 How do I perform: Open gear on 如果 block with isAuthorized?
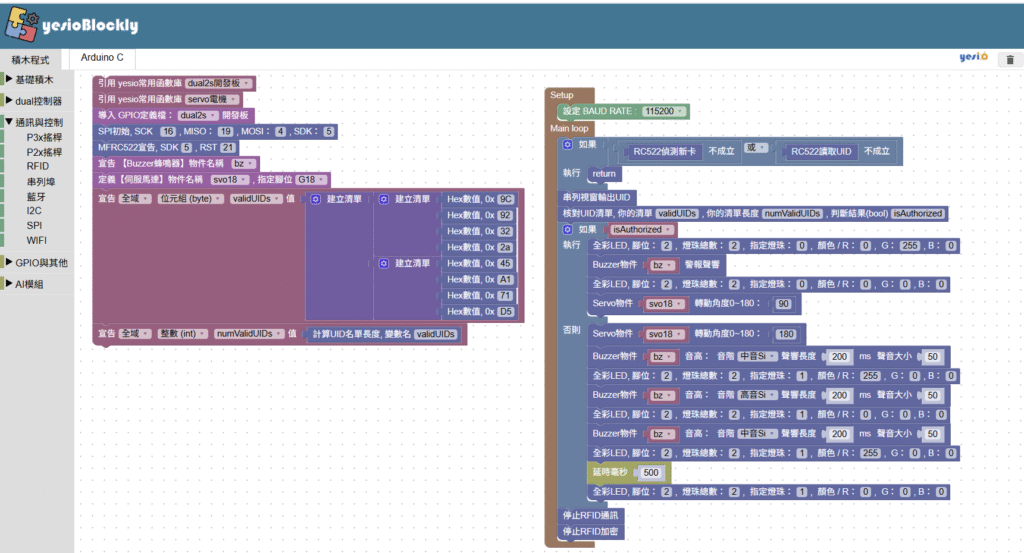pos(568,229)
